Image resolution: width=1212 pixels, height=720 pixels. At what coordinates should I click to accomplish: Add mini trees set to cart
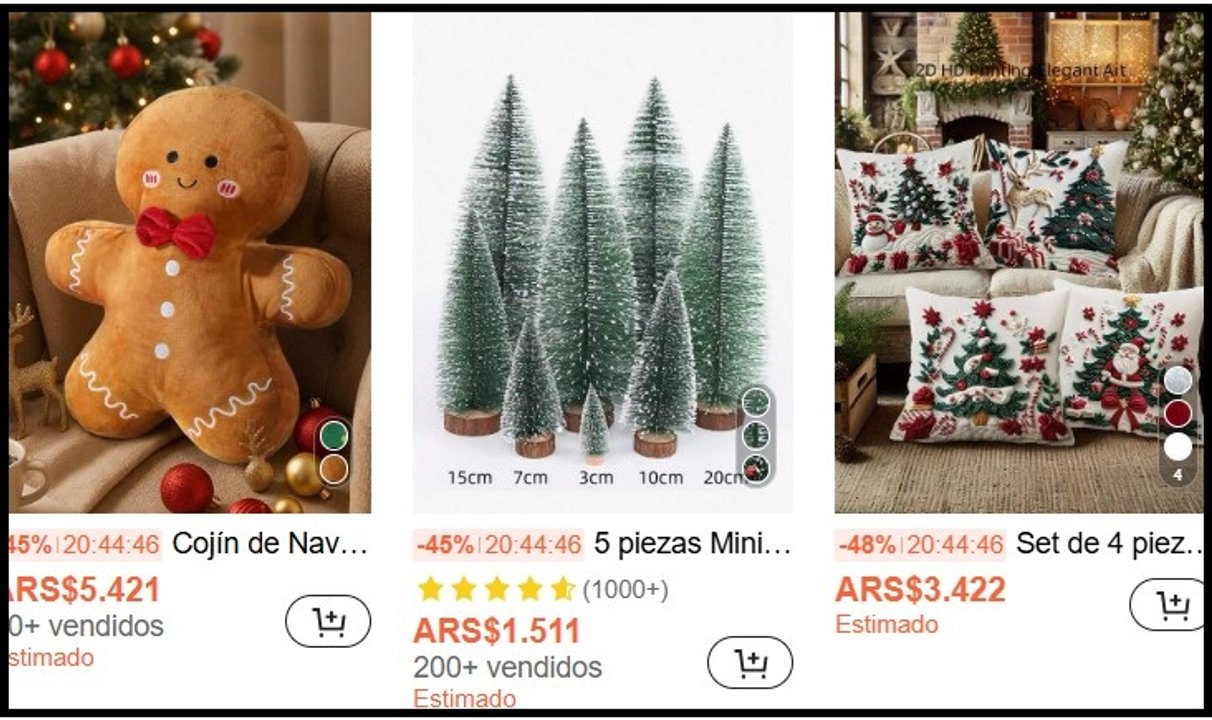750,662
